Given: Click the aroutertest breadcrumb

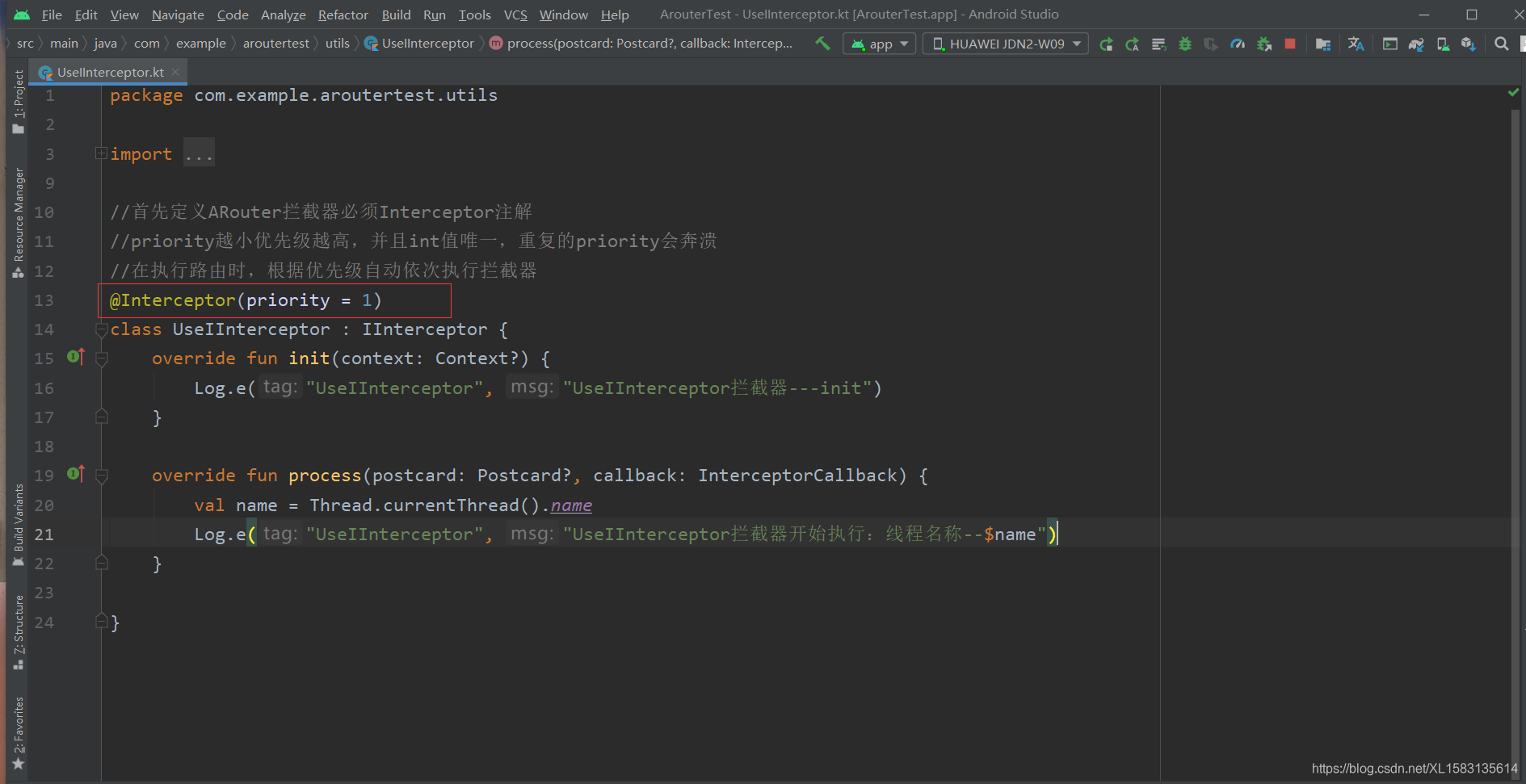Looking at the screenshot, I should 275,44.
